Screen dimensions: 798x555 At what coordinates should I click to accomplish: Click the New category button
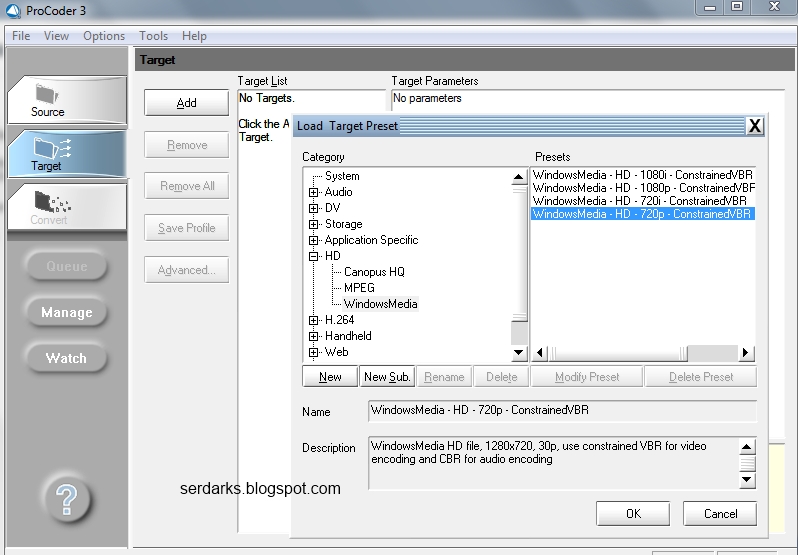pyautogui.click(x=330, y=377)
